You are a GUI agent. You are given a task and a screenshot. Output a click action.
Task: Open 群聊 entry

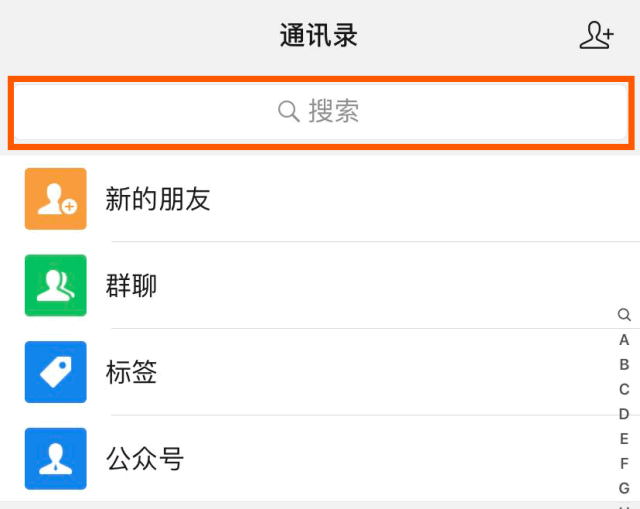[132, 286]
